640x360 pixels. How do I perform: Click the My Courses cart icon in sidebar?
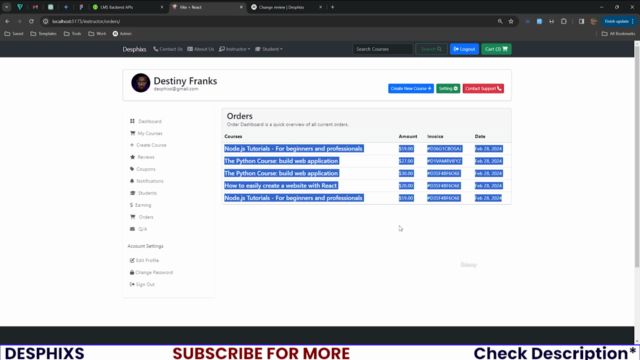(x=132, y=133)
